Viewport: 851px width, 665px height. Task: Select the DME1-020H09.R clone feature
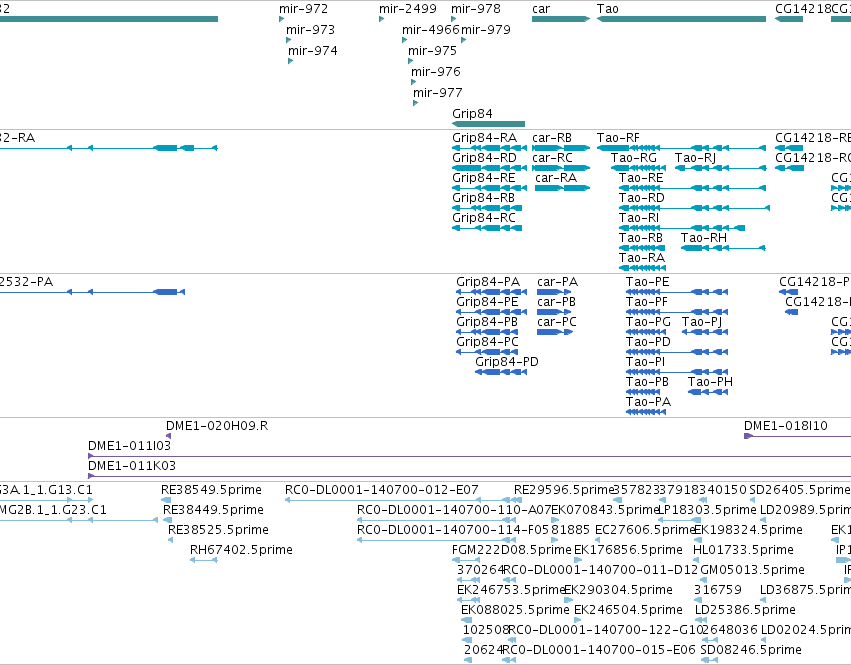click(x=169, y=436)
